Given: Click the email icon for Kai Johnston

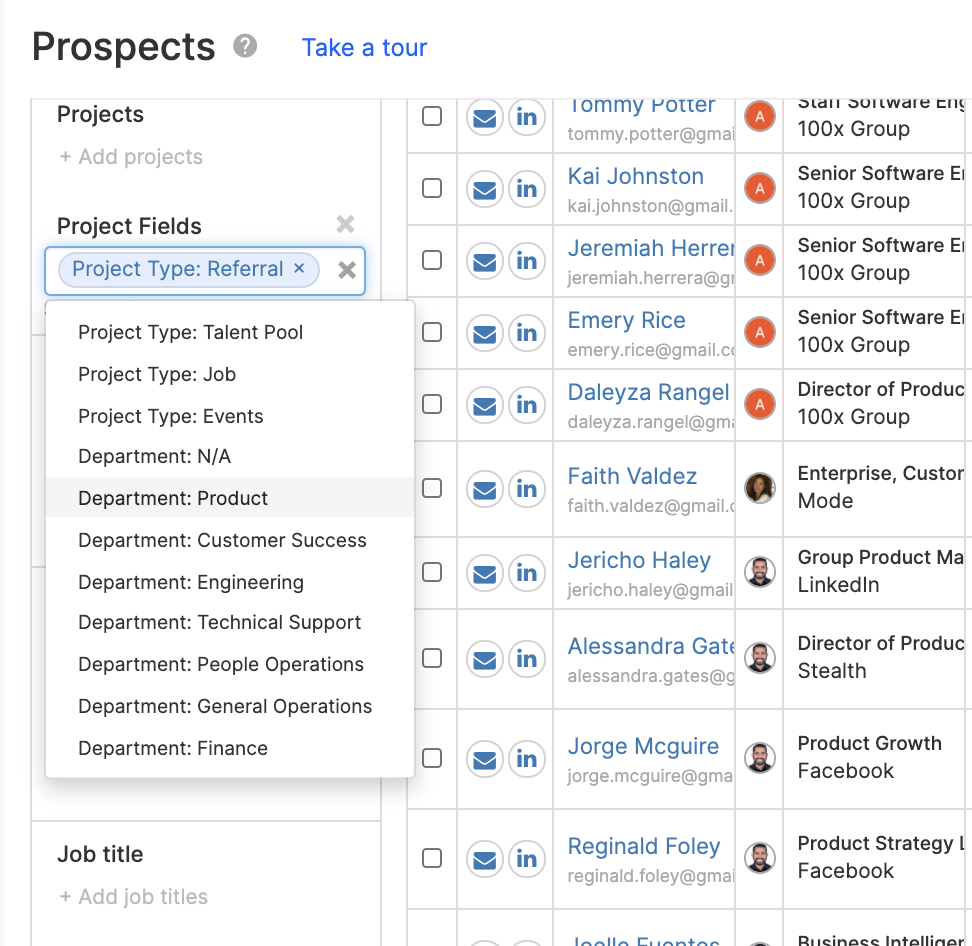Looking at the screenshot, I should (x=484, y=188).
